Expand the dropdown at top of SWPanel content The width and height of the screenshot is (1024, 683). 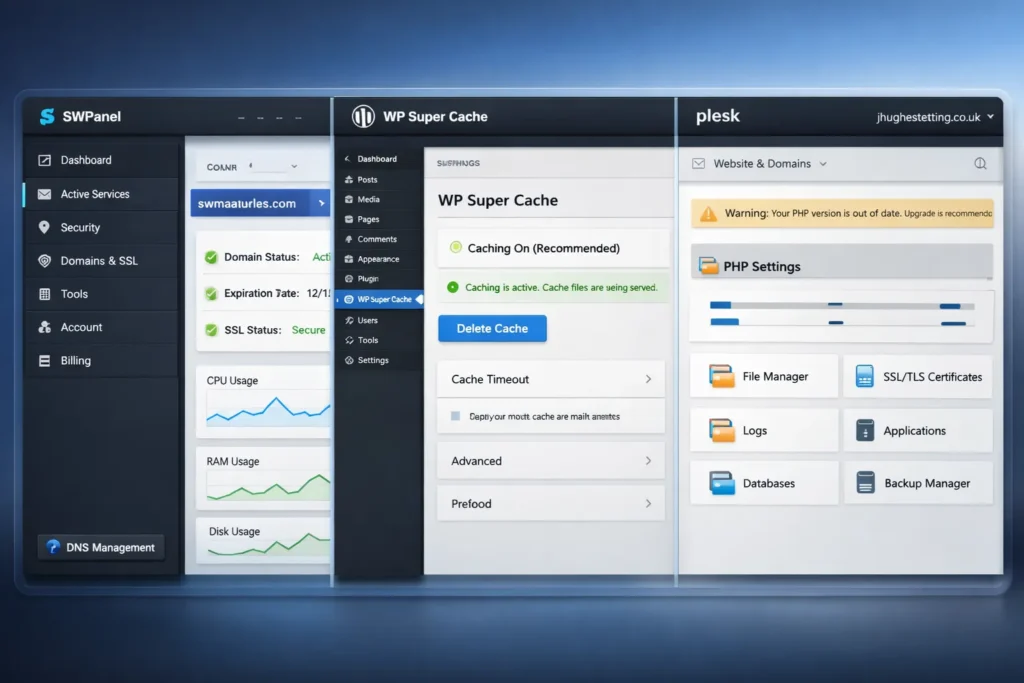click(x=294, y=167)
